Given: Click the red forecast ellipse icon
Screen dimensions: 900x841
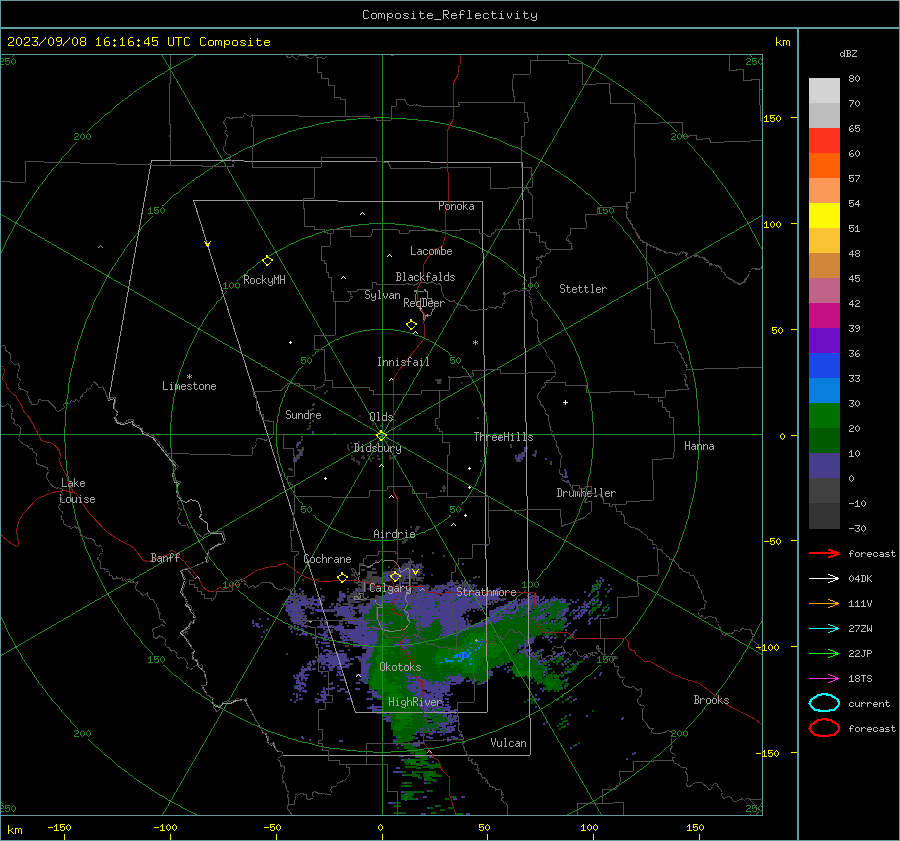Looking at the screenshot, I should 824,728.
